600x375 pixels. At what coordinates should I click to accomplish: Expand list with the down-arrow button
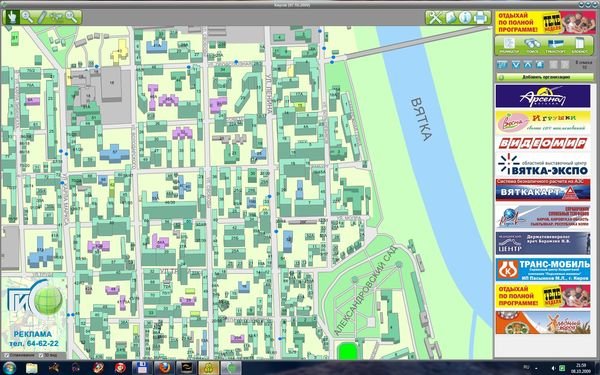pos(516,65)
